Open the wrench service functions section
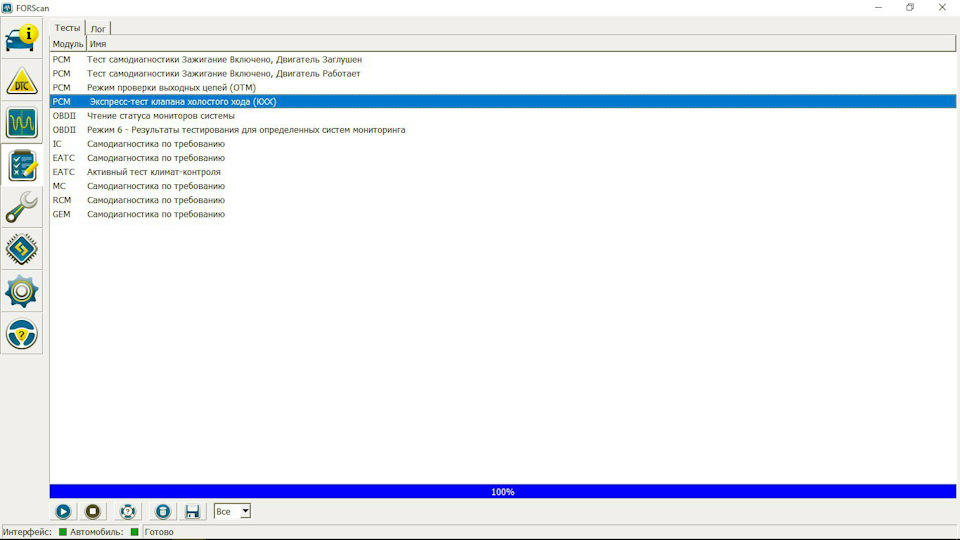This screenshot has height=540, width=960. (21, 207)
